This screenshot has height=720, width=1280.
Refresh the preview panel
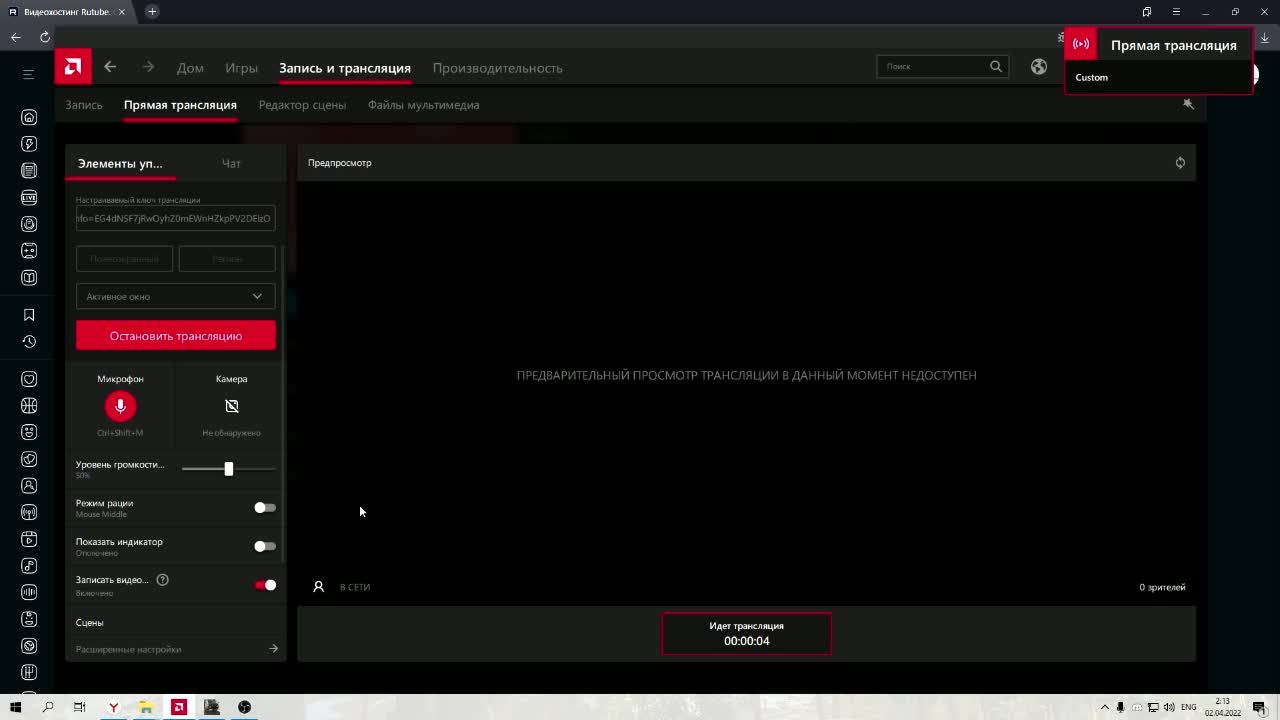tap(1180, 163)
